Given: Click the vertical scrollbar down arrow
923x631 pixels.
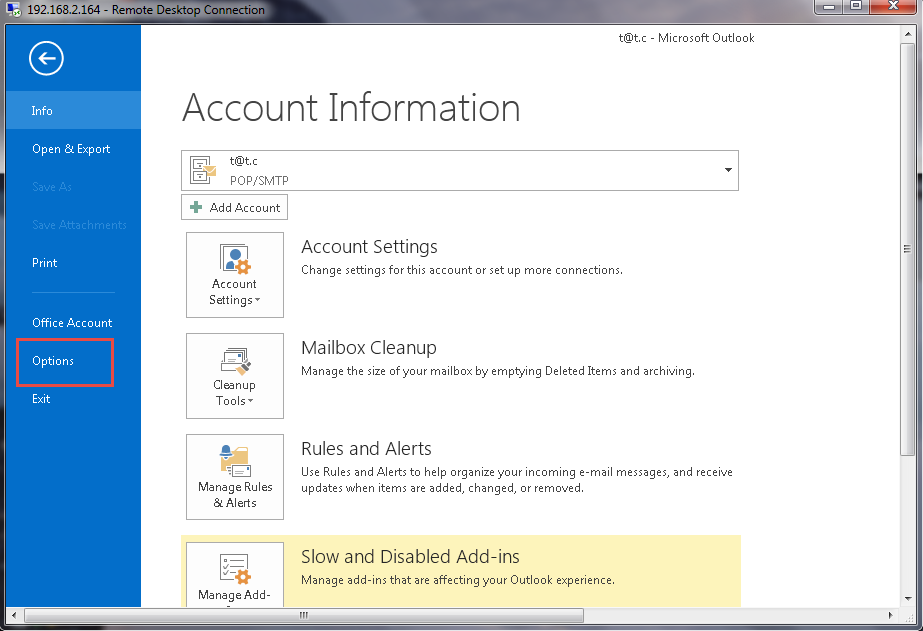Looking at the screenshot, I should click(x=908, y=599).
